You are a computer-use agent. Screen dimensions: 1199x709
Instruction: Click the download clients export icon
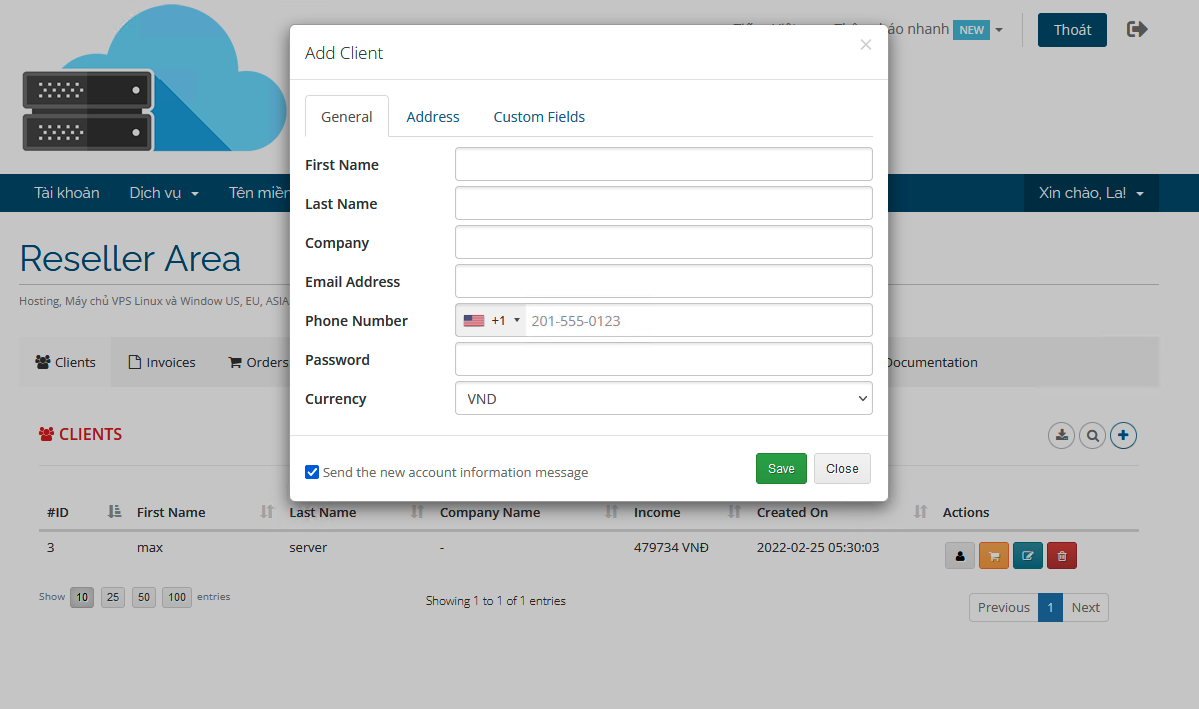click(x=1061, y=435)
